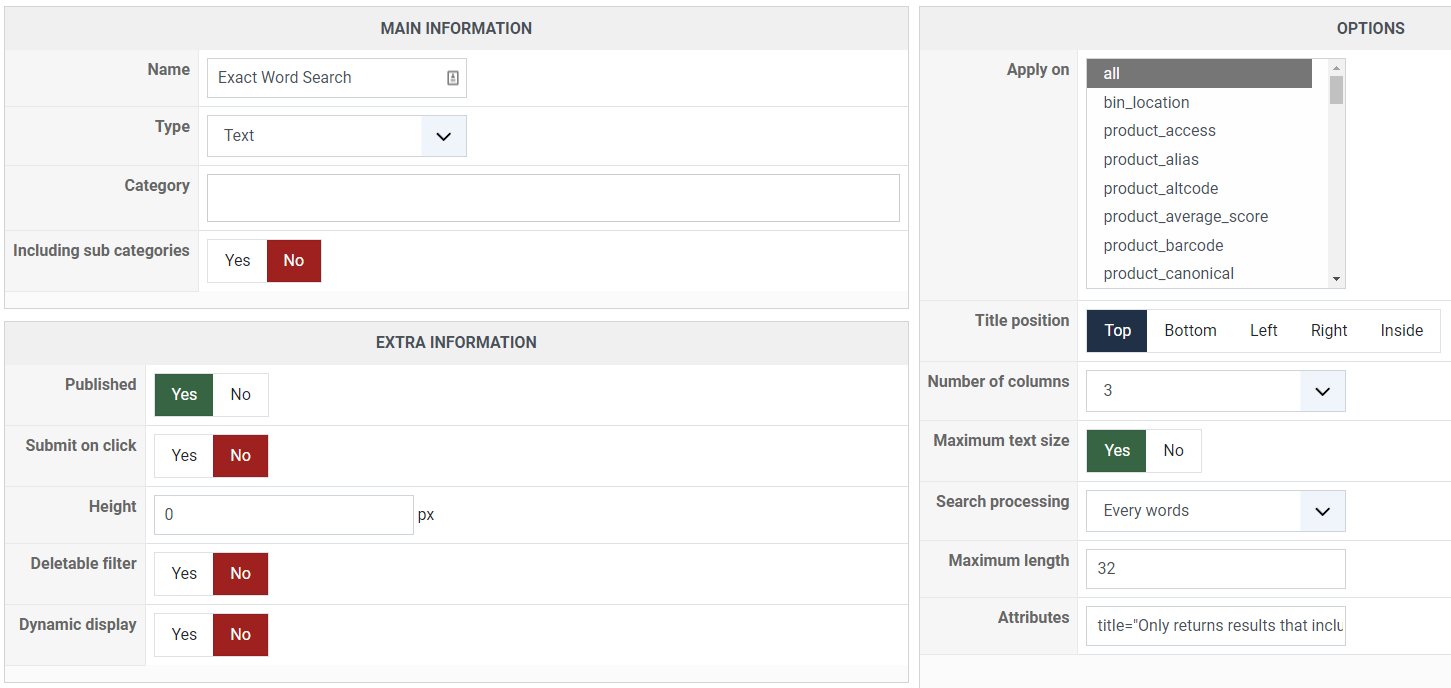Select Bottom title position
Image resolution: width=1451 pixels, height=688 pixels.
(x=1190, y=331)
